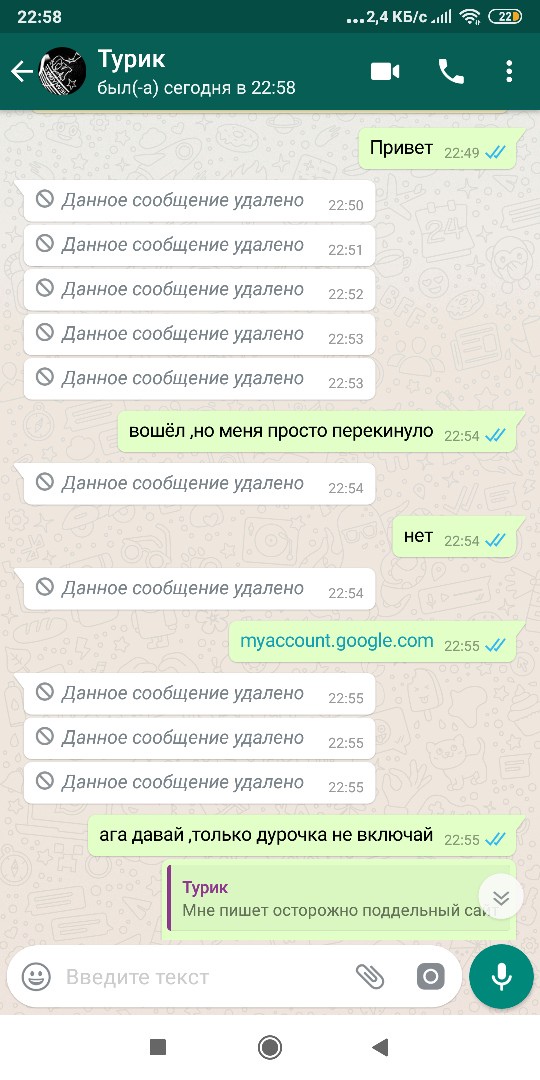
Task: Open the camera from the message bar
Action: click(430, 977)
